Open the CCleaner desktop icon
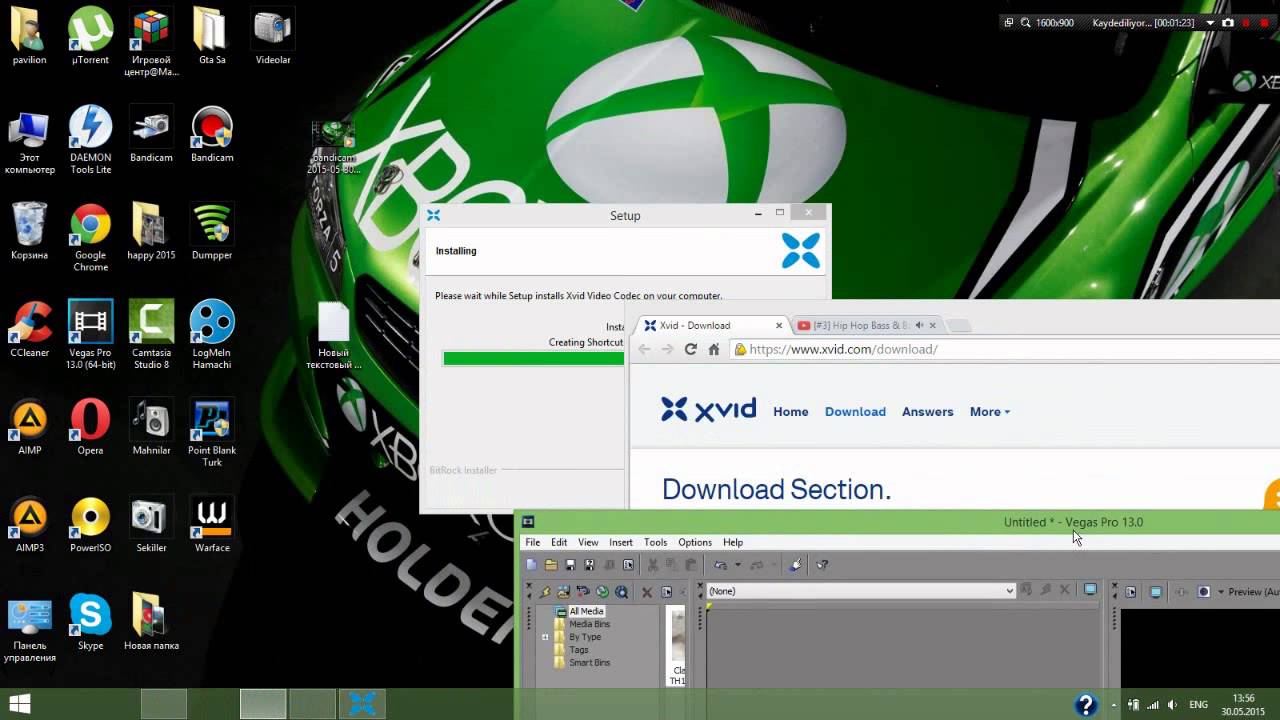This screenshot has height=720, width=1280. (x=30, y=330)
